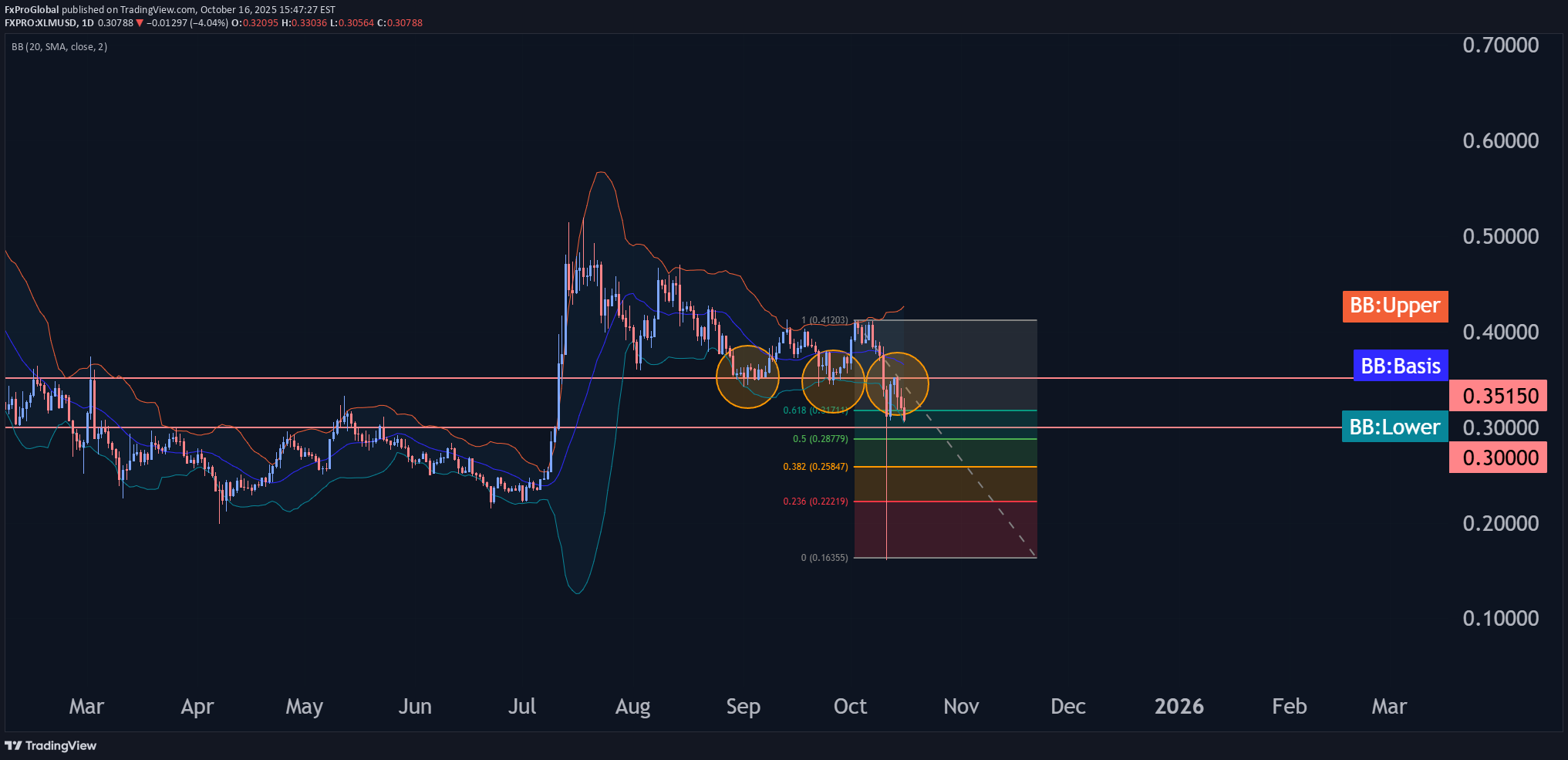
Task: Select the teal BB:Lower label
Action: click(1394, 427)
